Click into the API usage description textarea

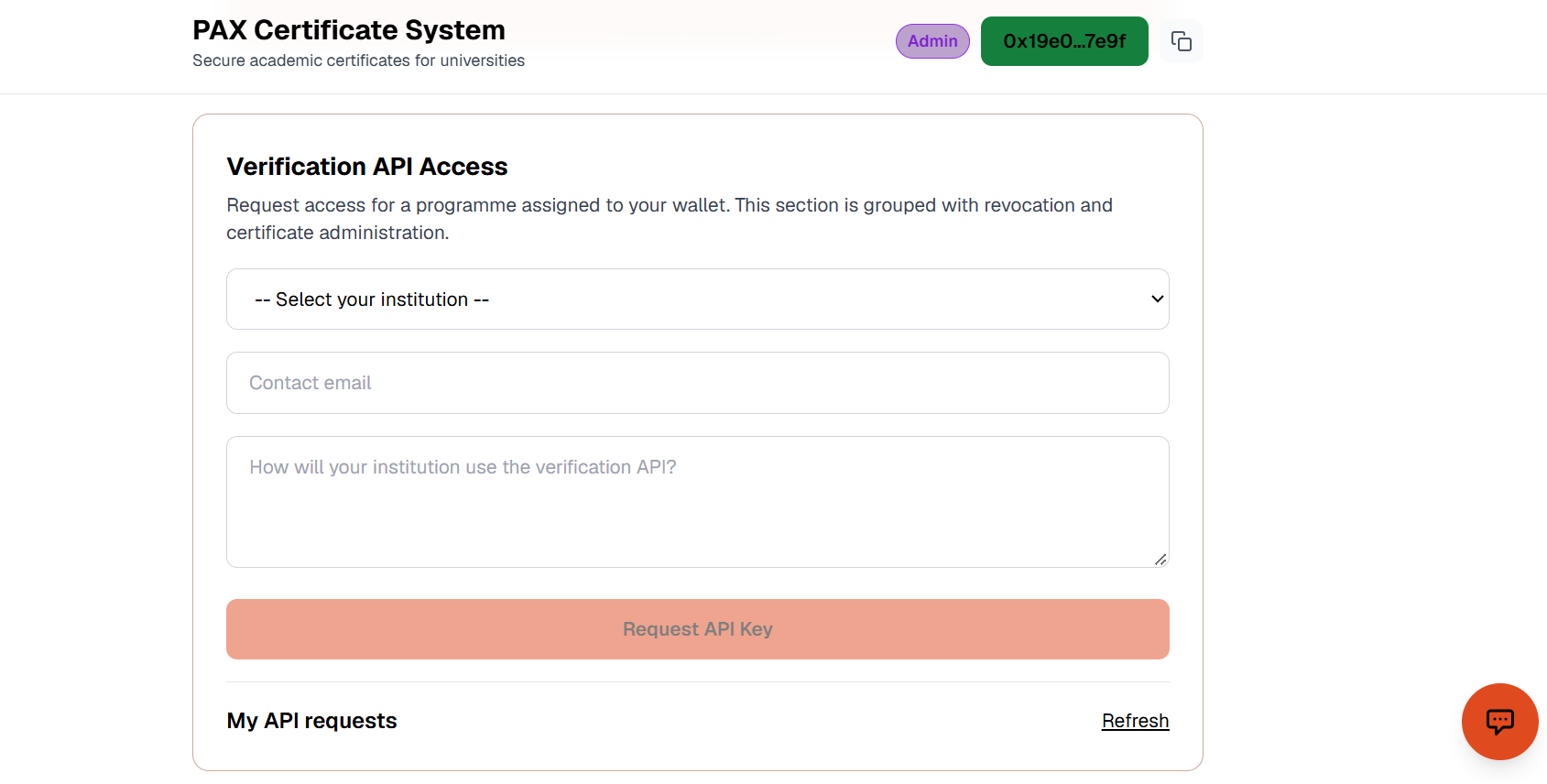698,502
